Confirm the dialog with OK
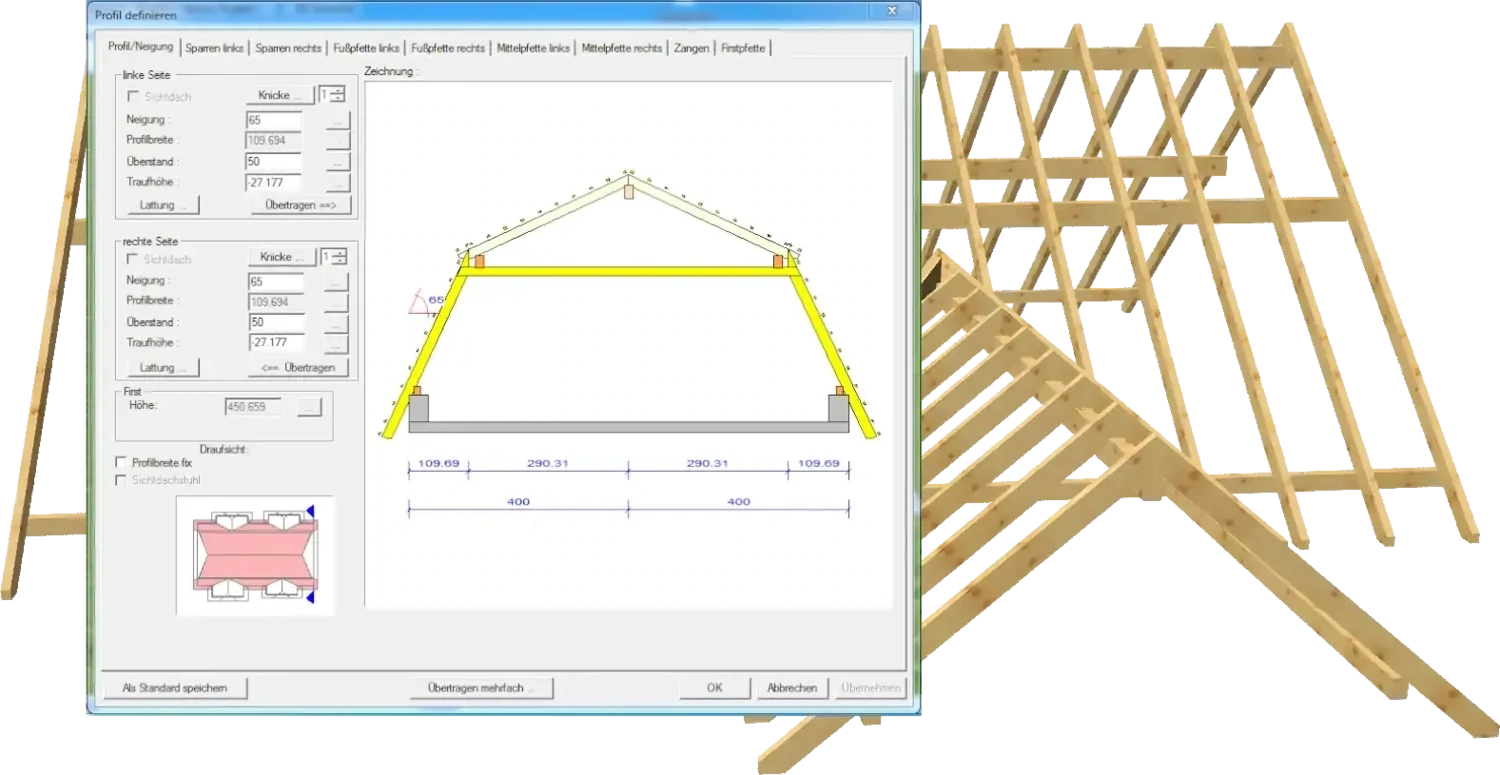Screen dimensions: 1500x775 (x=714, y=688)
